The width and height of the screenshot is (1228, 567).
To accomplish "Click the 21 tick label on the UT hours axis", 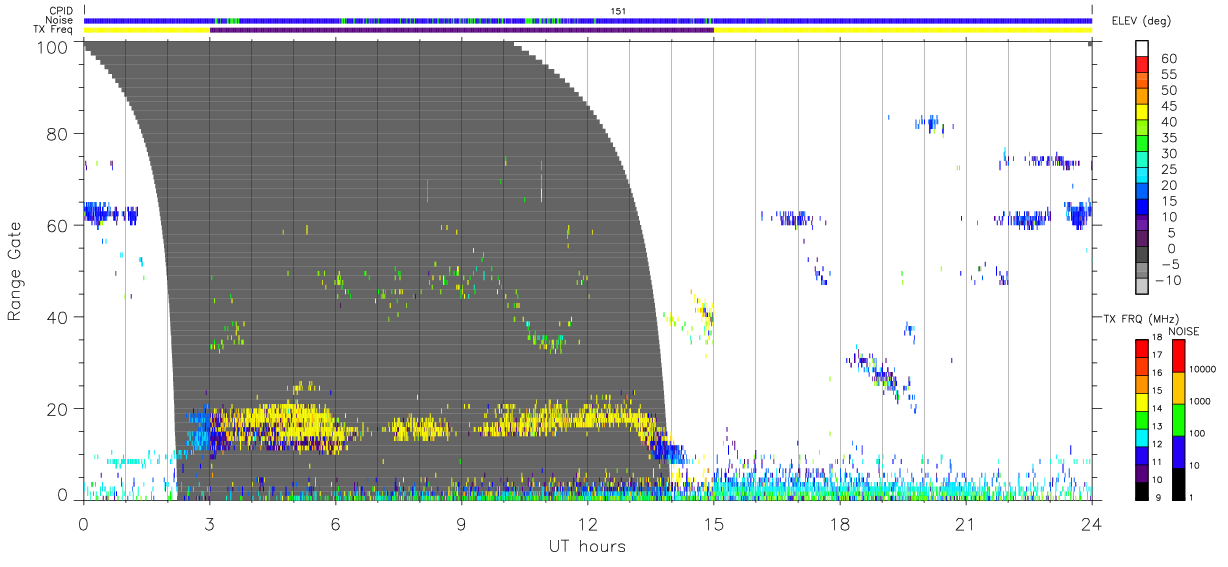I will pos(965,524).
